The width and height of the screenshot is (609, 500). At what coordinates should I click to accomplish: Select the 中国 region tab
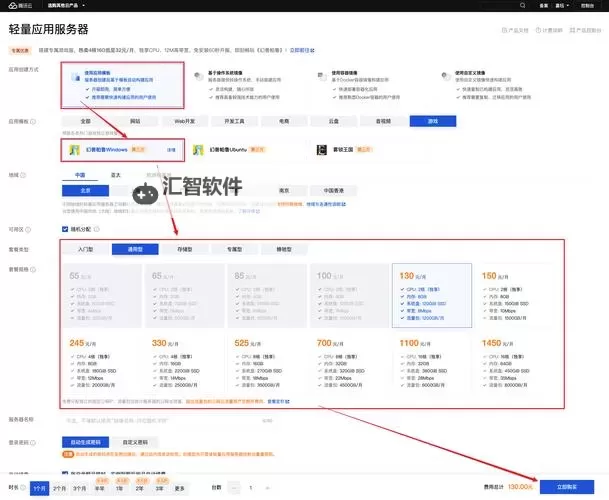click(80, 175)
